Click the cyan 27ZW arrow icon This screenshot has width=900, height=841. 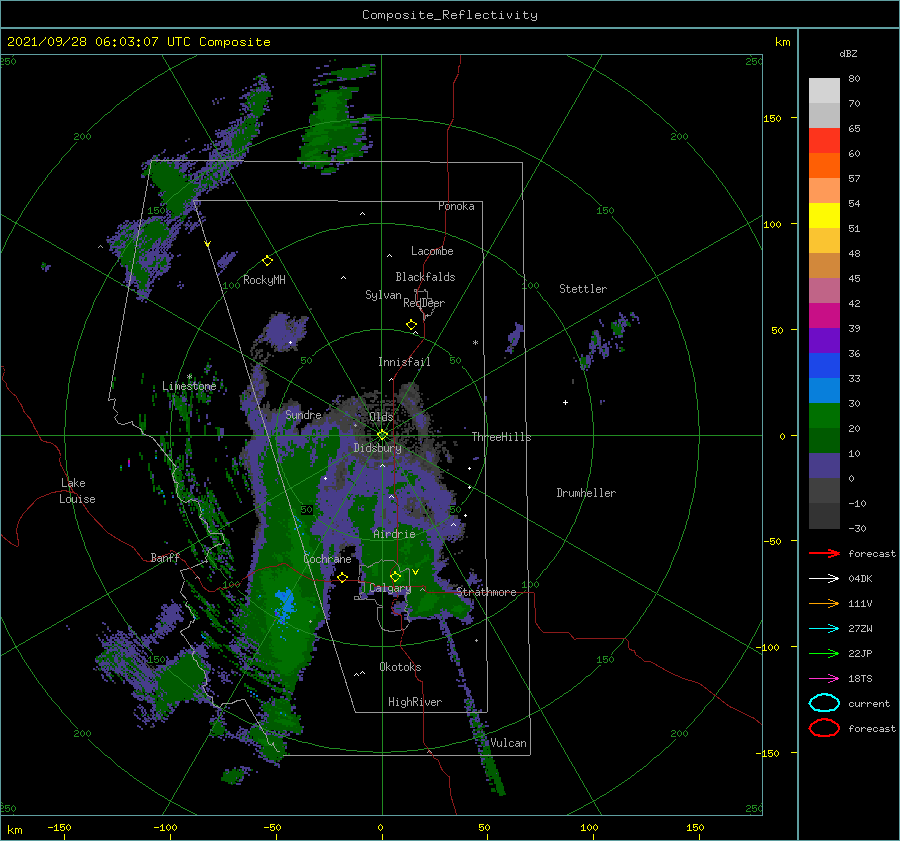pyautogui.click(x=824, y=628)
